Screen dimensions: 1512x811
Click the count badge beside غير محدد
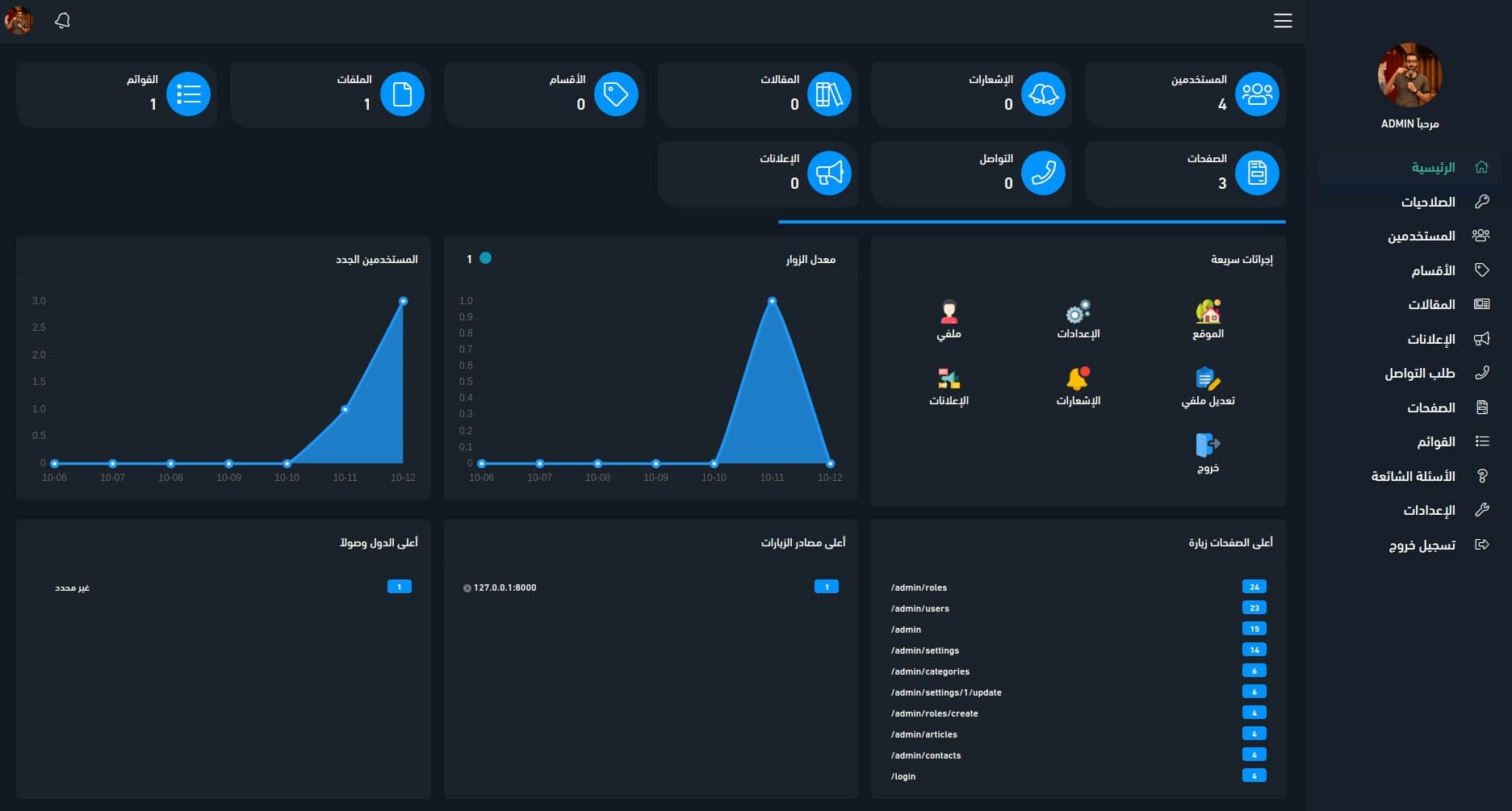pyautogui.click(x=399, y=587)
